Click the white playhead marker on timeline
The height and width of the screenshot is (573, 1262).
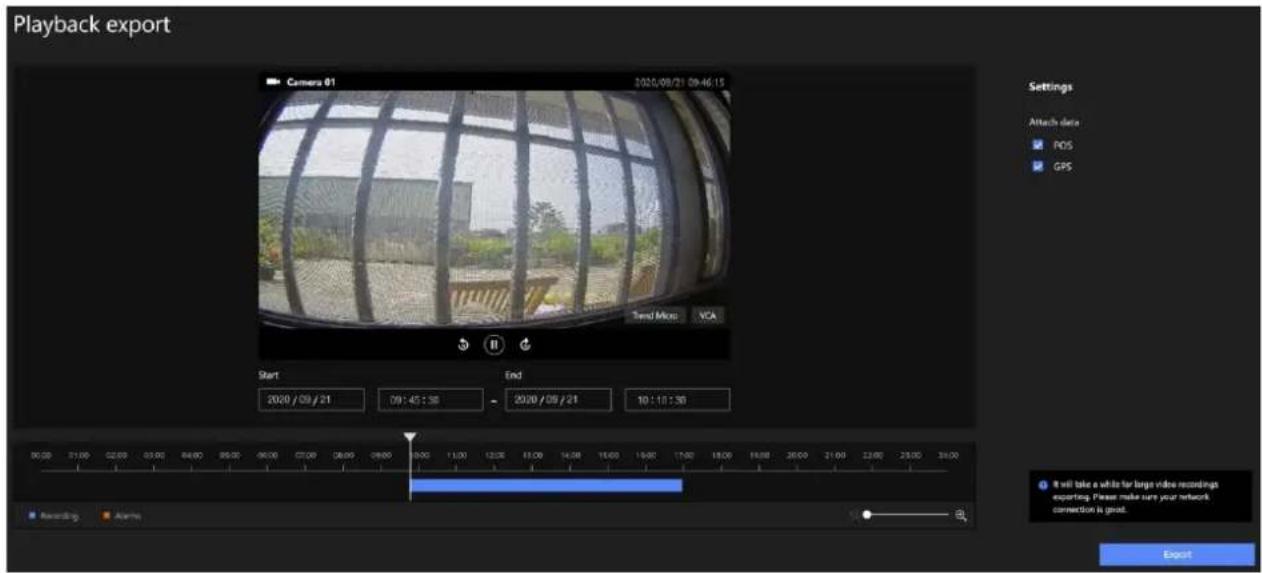tap(410, 437)
